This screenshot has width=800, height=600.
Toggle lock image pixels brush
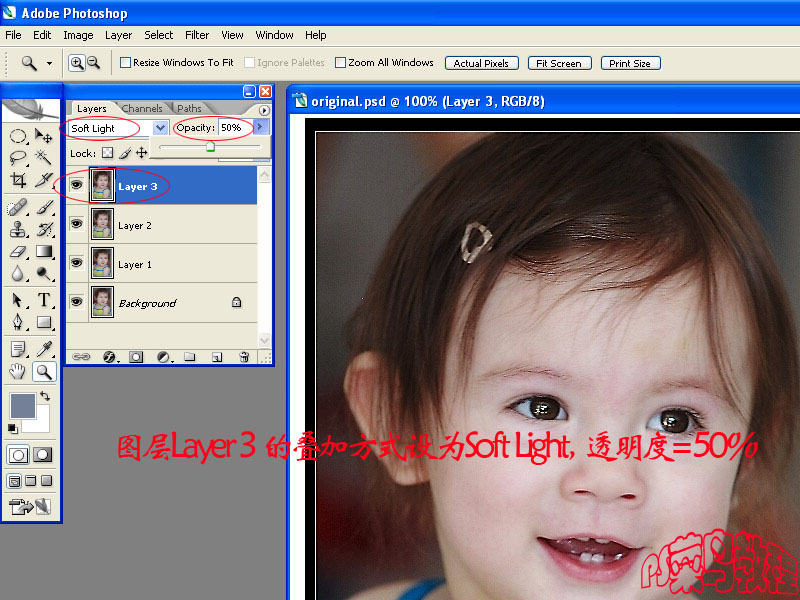125,153
